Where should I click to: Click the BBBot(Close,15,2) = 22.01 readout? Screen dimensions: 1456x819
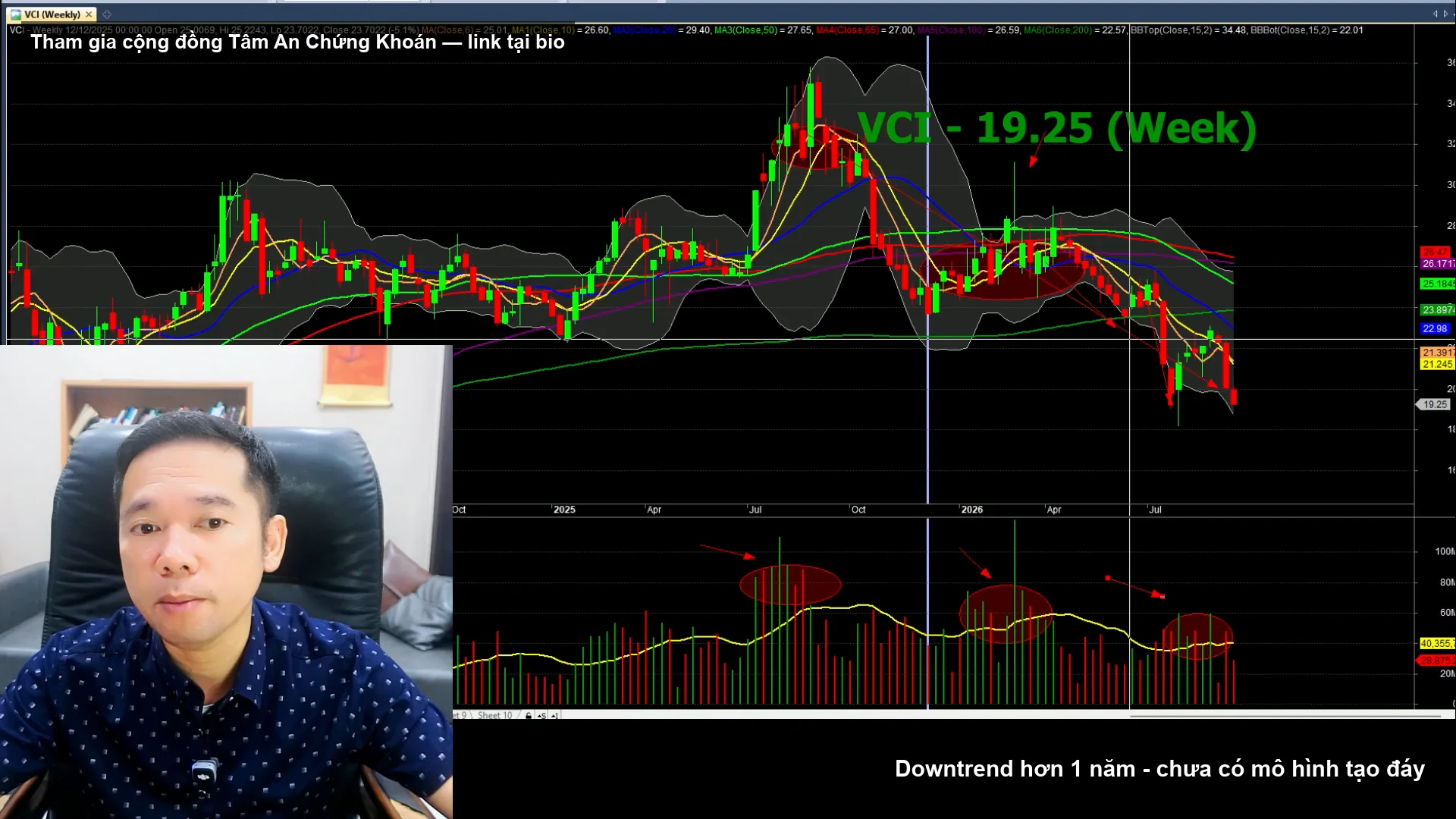click(1307, 30)
